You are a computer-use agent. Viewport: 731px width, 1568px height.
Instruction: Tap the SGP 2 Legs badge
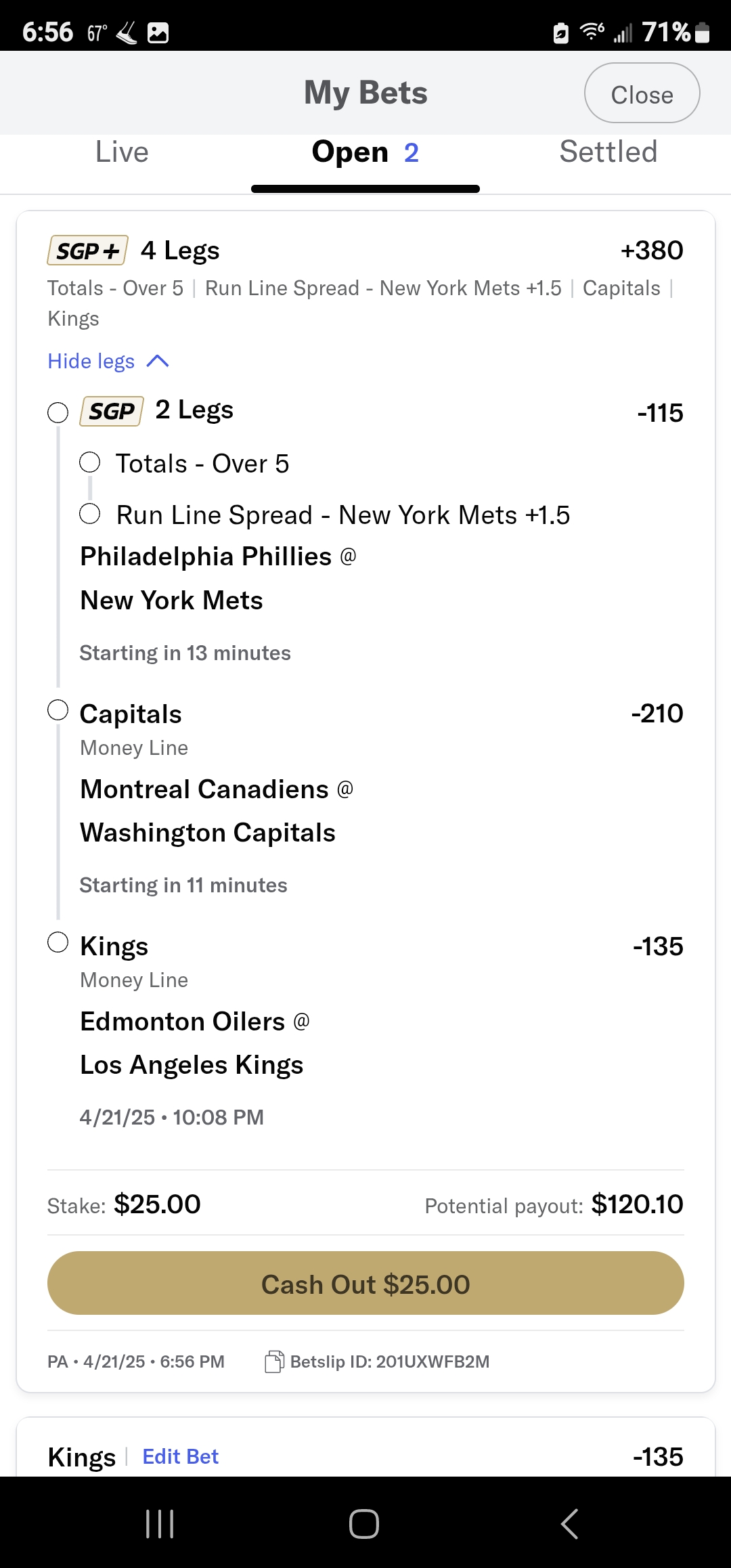point(112,411)
